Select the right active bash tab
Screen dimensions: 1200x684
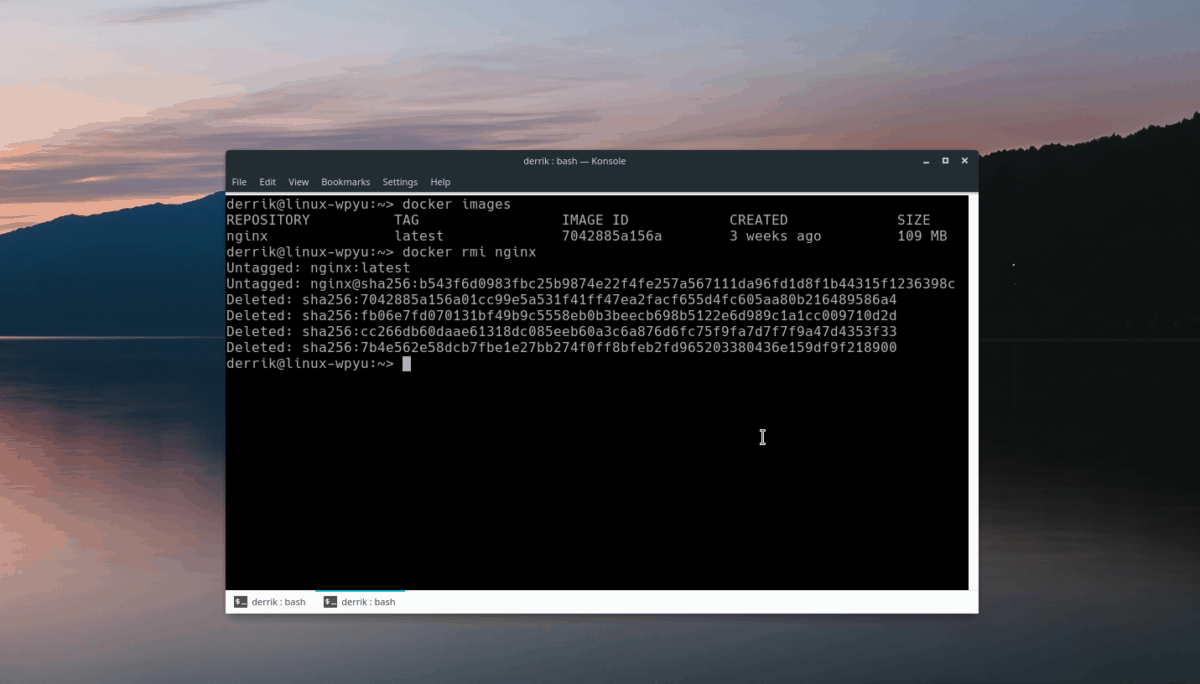click(x=360, y=602)
